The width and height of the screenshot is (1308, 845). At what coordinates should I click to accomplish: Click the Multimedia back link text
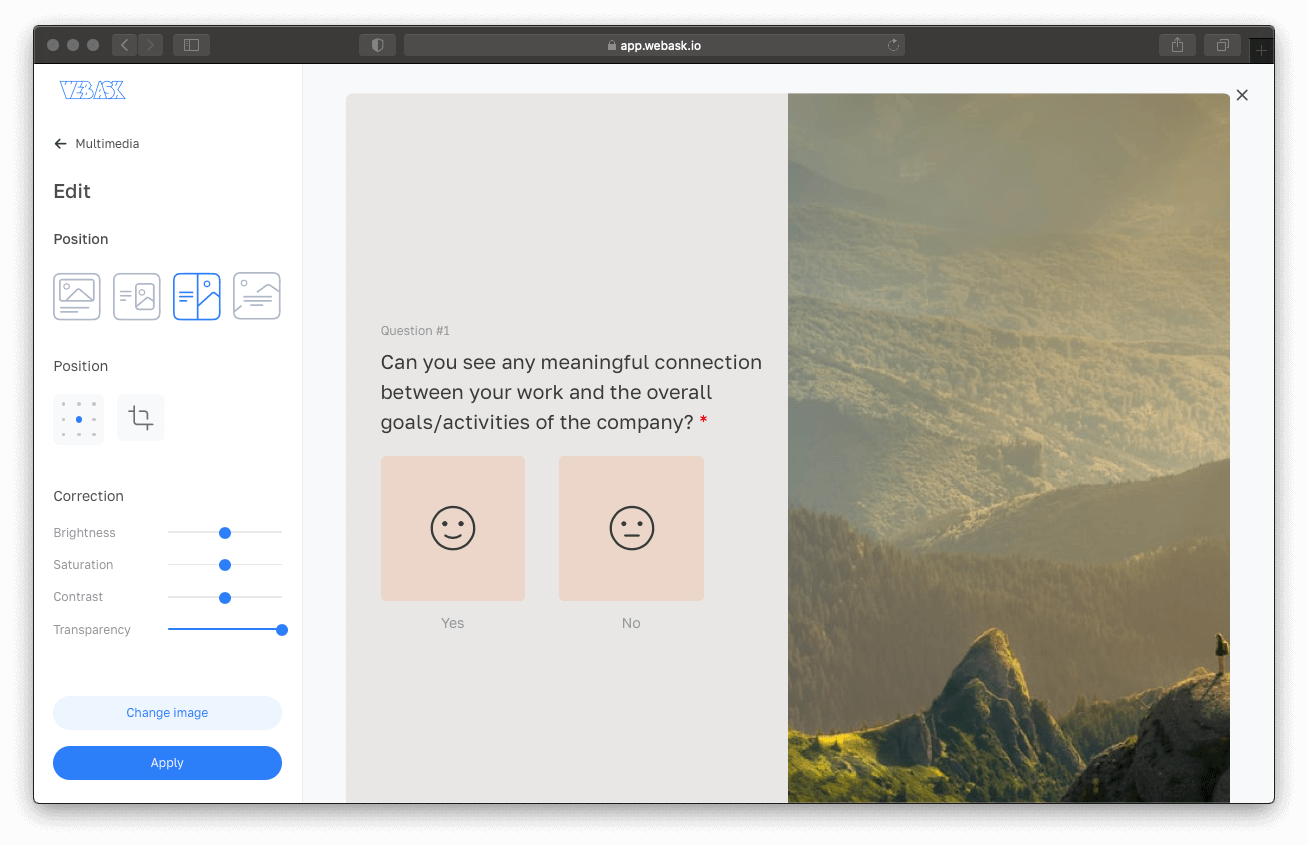coord(107,144)
